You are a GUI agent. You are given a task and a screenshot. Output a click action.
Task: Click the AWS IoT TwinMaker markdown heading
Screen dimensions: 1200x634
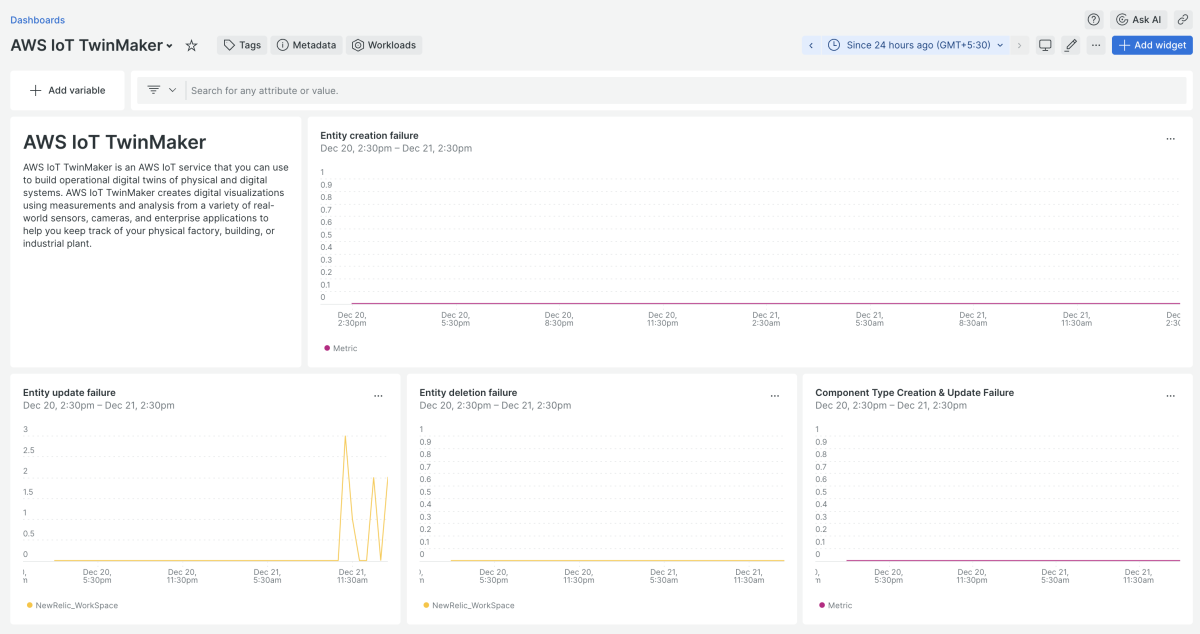[114, 142]
